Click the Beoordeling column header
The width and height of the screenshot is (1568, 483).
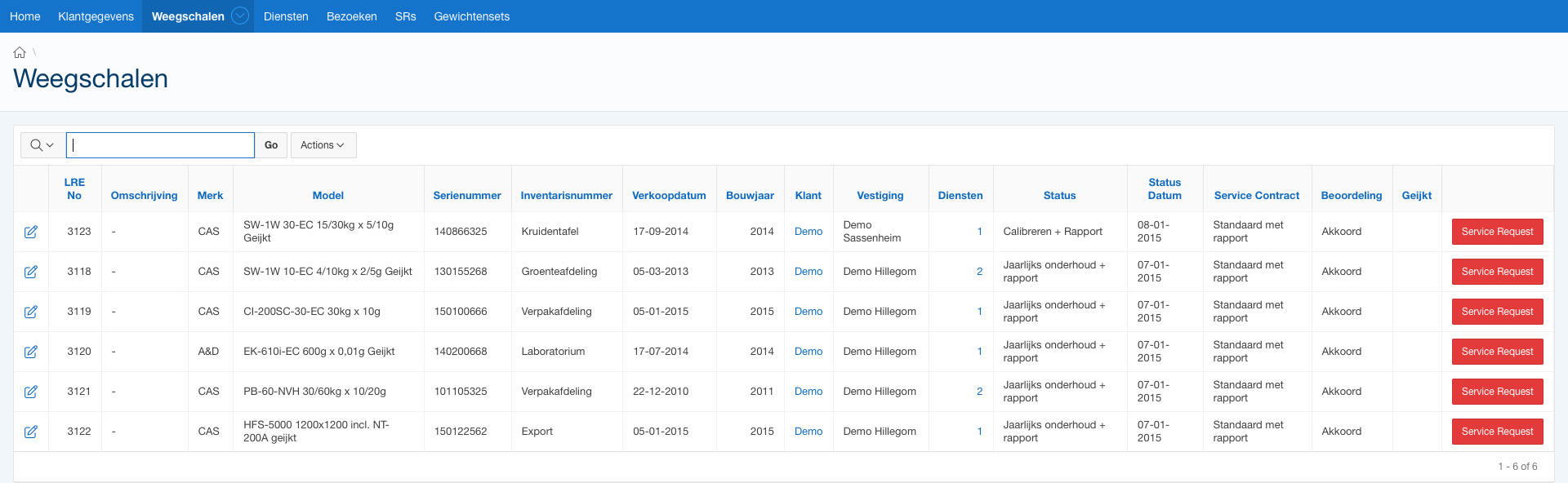(1352, 196)
